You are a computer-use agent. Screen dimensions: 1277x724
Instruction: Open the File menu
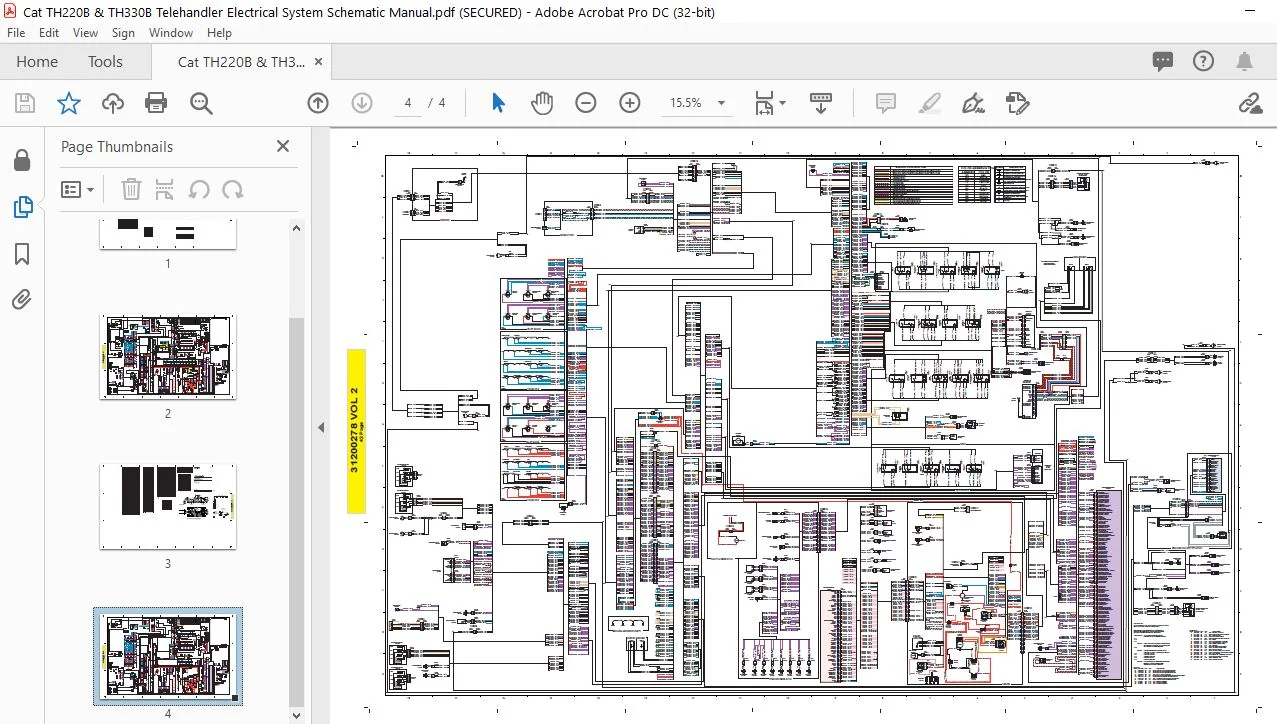[16, 33]
